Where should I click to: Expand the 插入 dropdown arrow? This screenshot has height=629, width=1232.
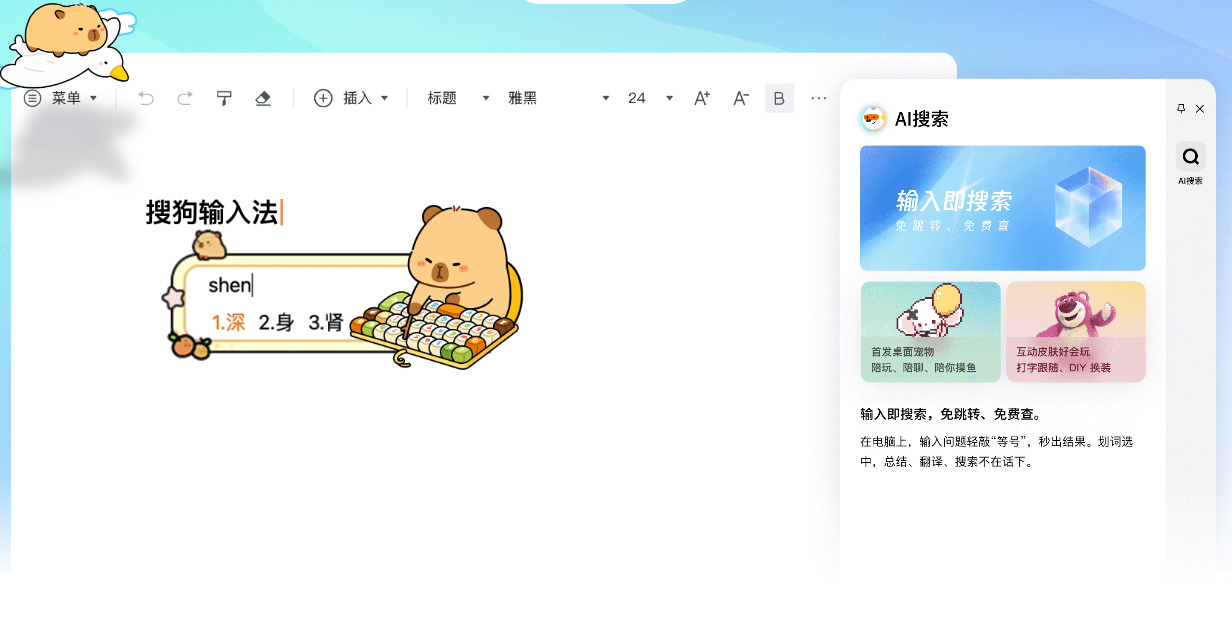384,98
